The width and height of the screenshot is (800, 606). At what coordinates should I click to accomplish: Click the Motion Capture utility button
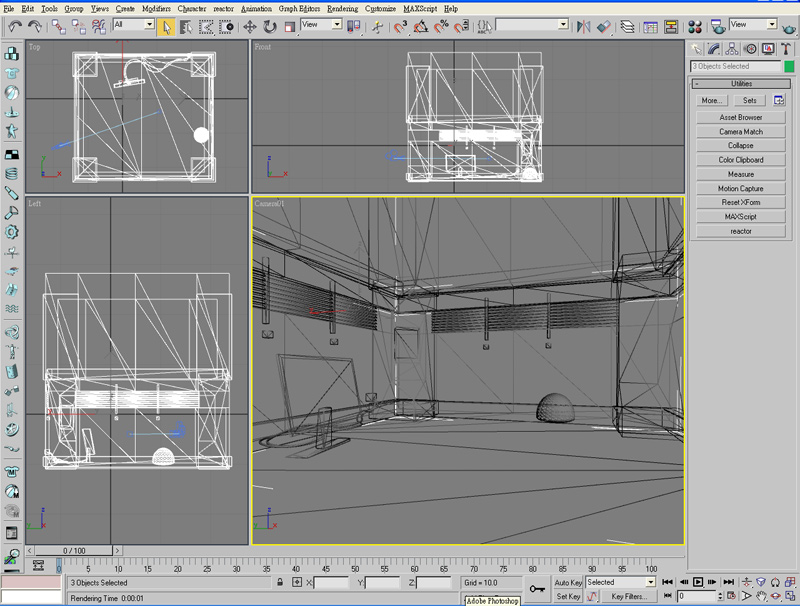[741, 189]
